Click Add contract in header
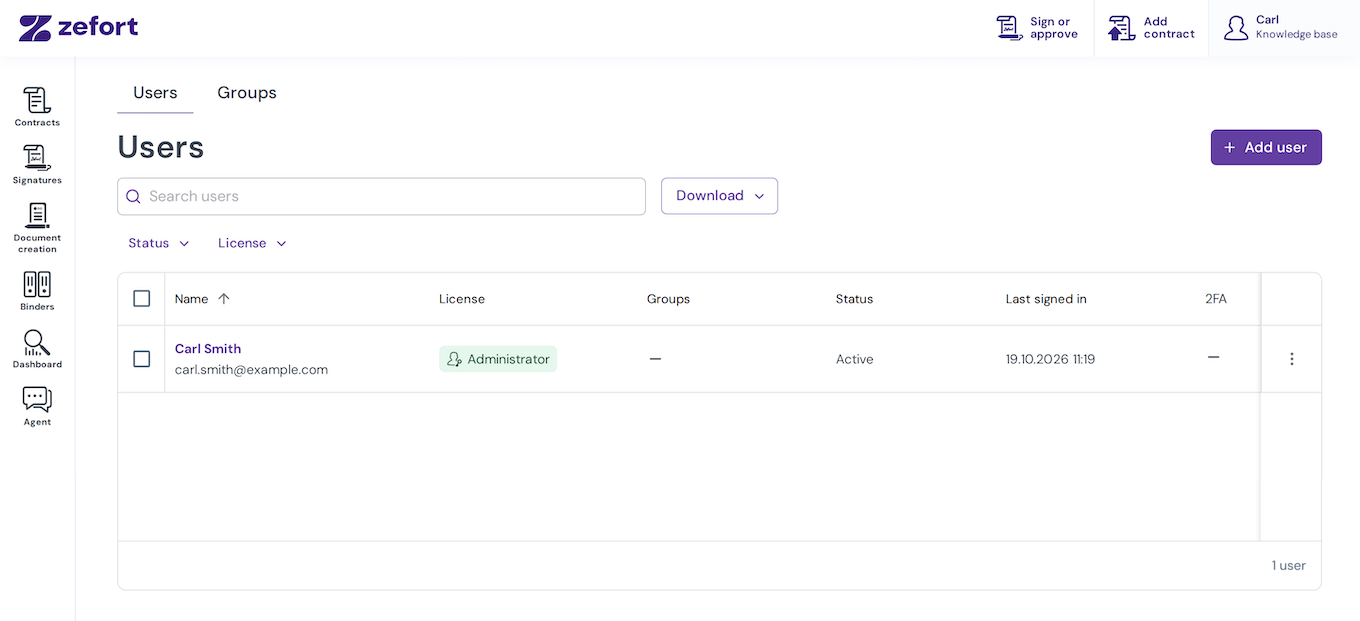Viewport: 1360px width, 621px height. pyautogui.click(x=1151, y=28)
